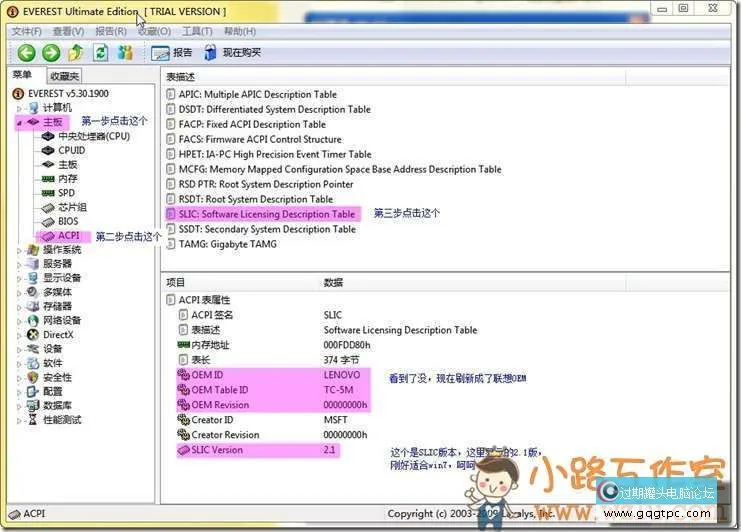Click the Refresh toolbar icon
Viewport: 741px width, 532px height.
click(100, 53)
